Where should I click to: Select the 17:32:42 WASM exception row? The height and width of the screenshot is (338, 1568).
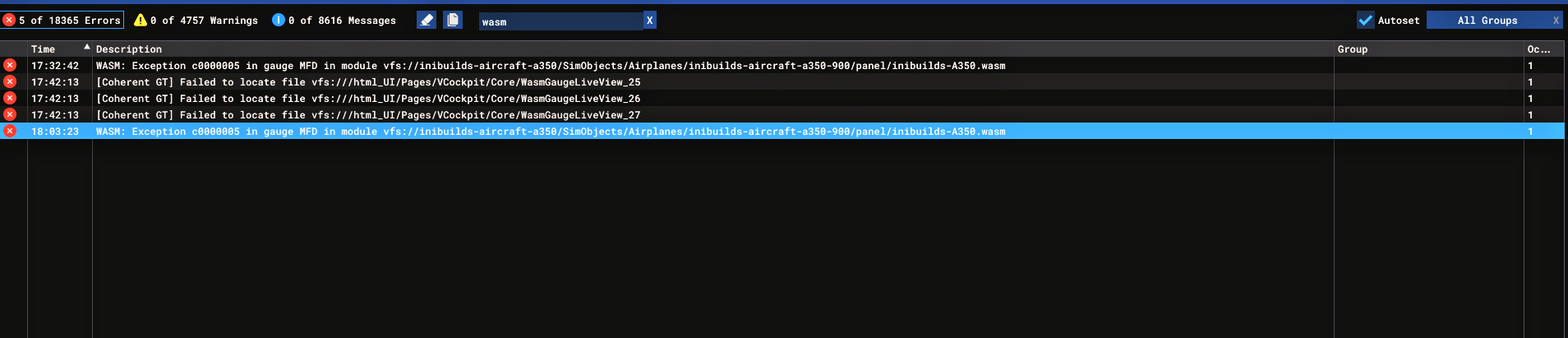click(x=782, y=66)
